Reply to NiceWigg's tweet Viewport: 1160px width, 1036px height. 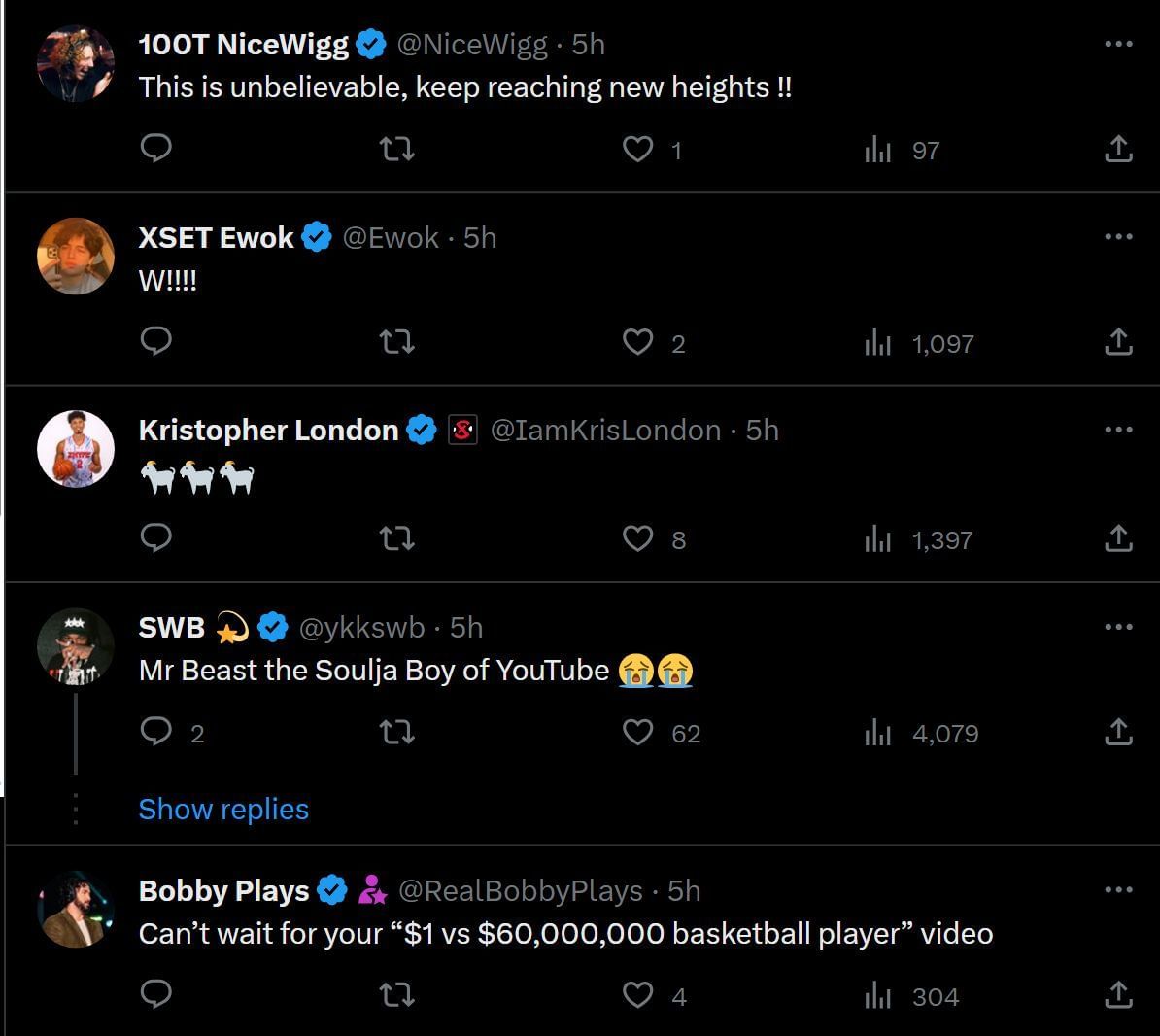point(156,148)
